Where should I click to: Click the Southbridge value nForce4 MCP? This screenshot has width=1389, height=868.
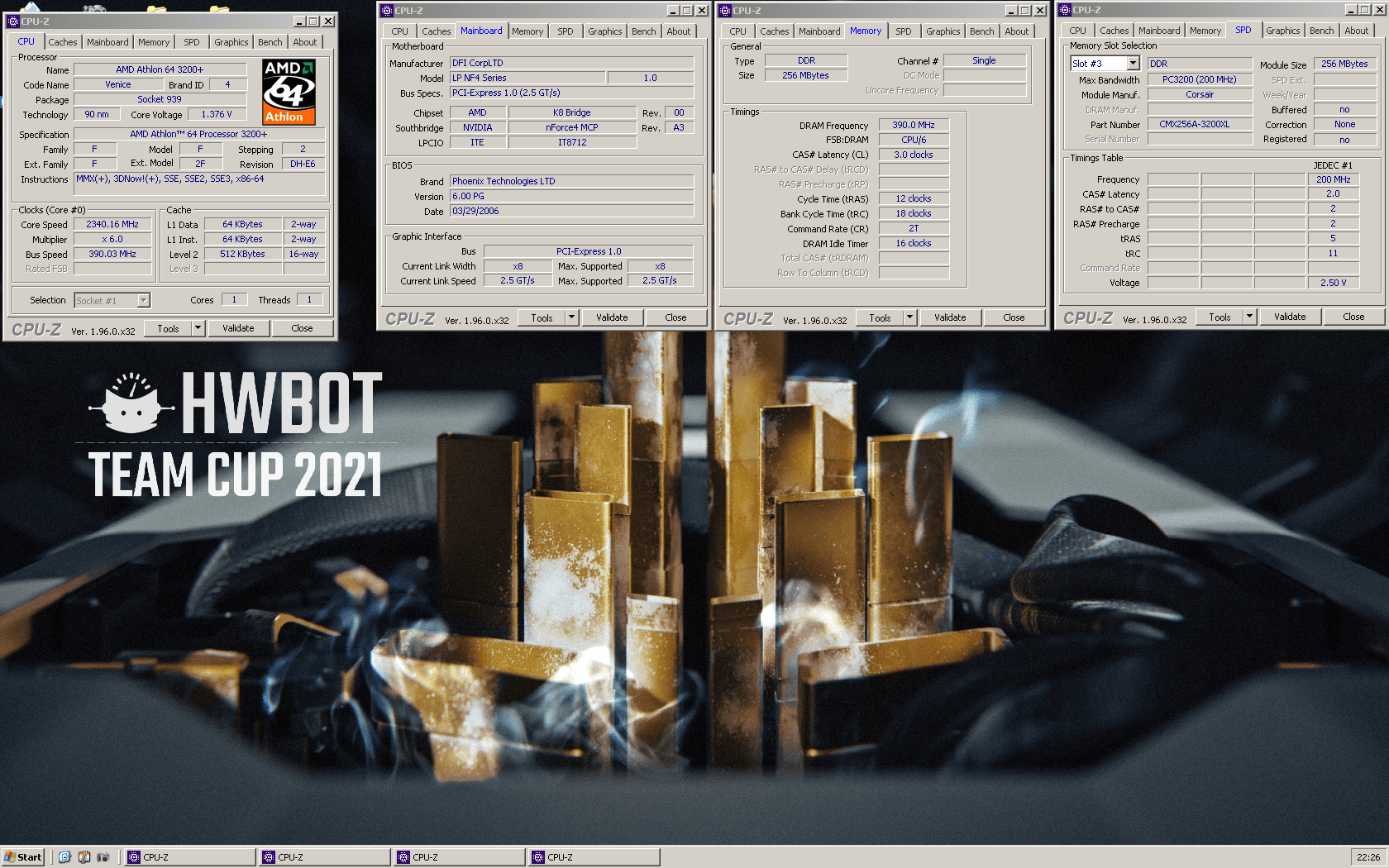click(x=572, y=127)
